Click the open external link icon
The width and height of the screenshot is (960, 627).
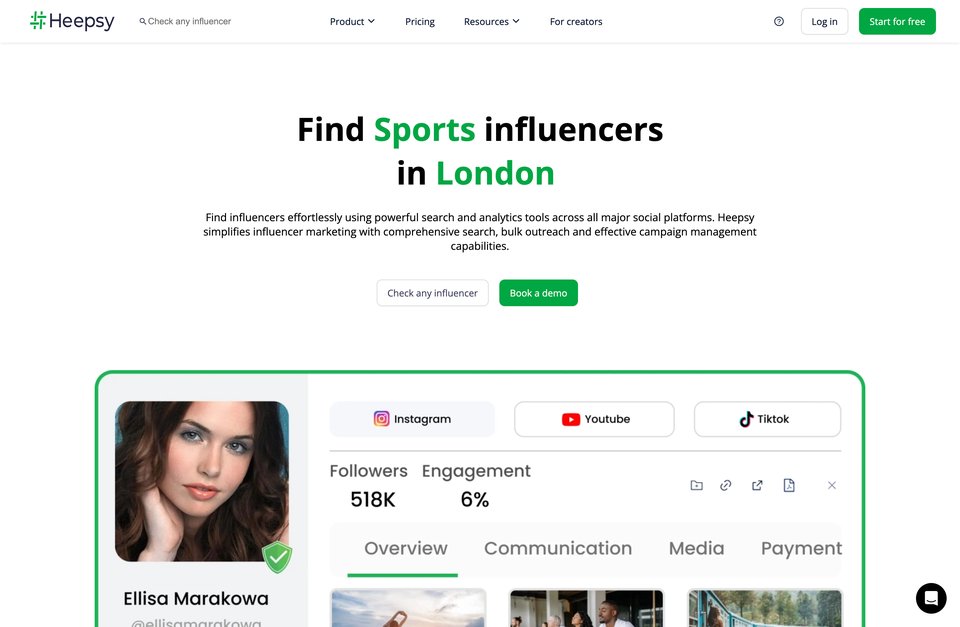tap(757, 486)
